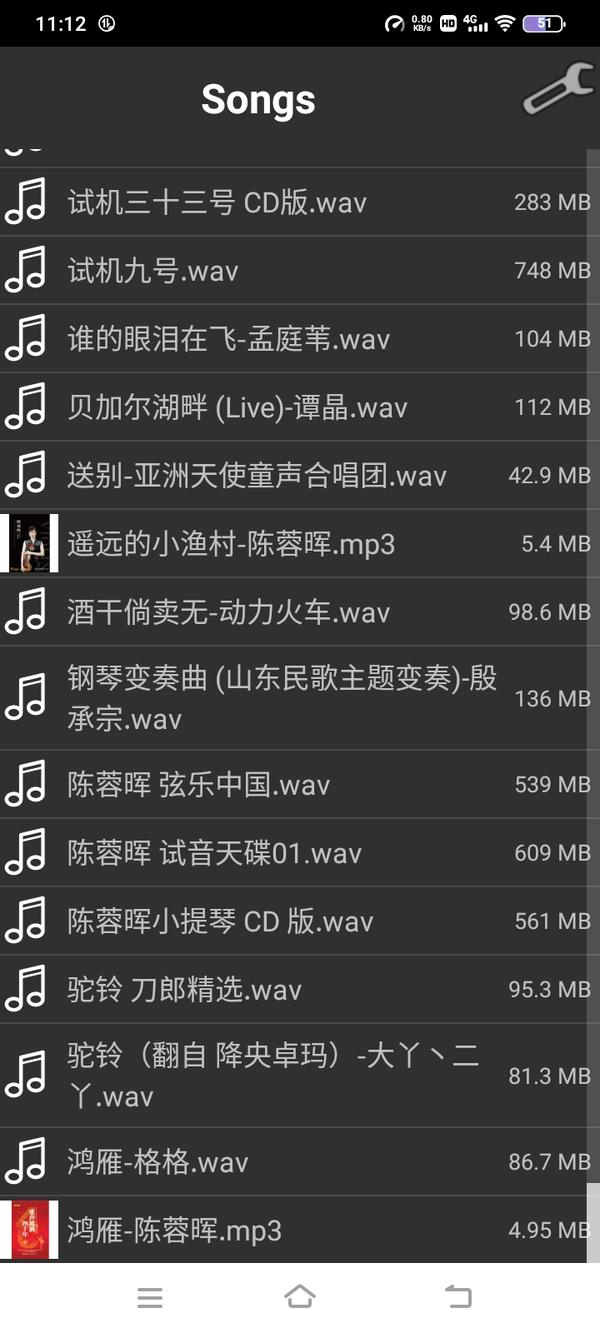Click the song list scrollbar thumb
This screenshot has height=1333, width=600.
click(593, 1222)
